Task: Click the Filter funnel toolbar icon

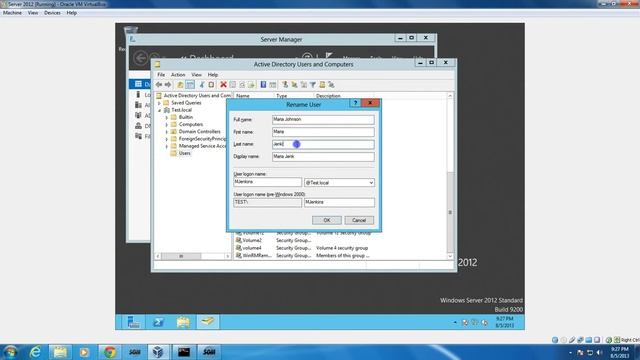Action: [313, 85]
